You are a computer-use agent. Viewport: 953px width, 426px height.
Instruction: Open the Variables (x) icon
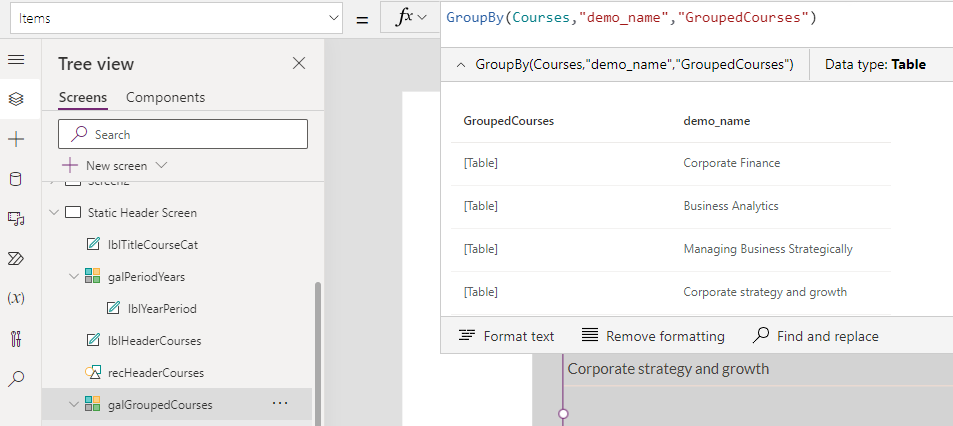tap(16, 298)
